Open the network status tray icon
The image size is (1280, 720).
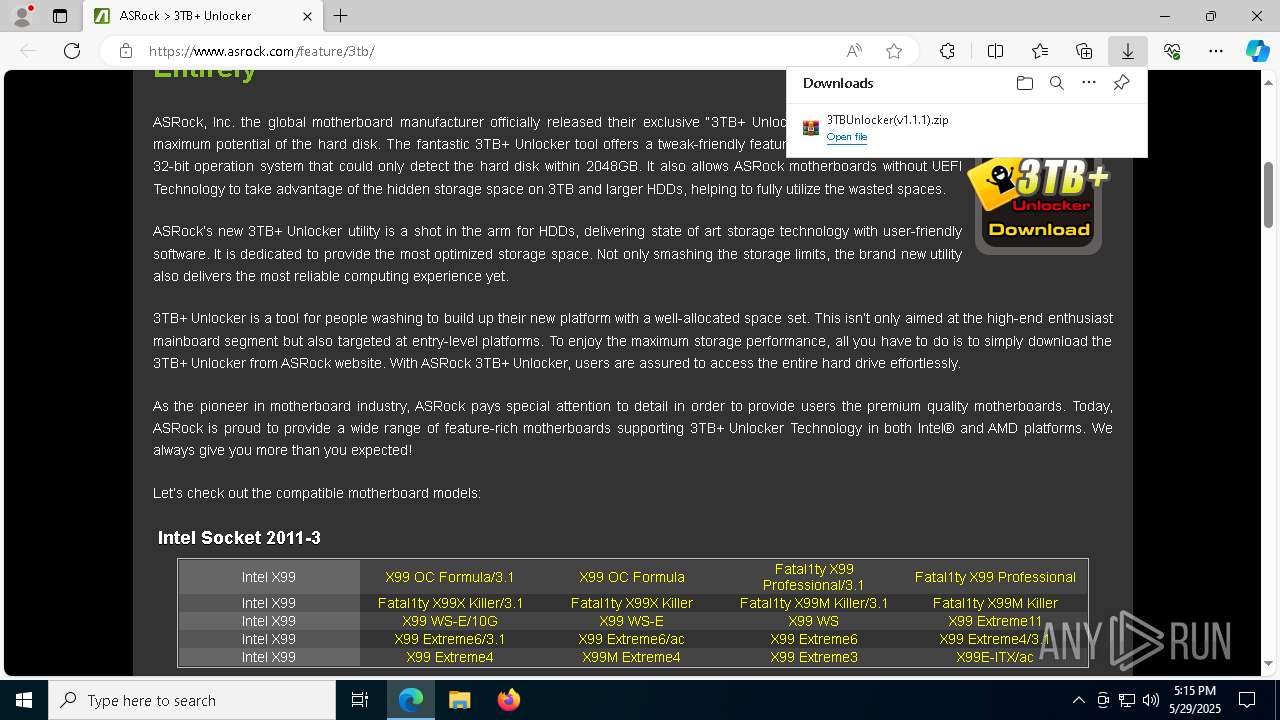(x=1127, y=700)
